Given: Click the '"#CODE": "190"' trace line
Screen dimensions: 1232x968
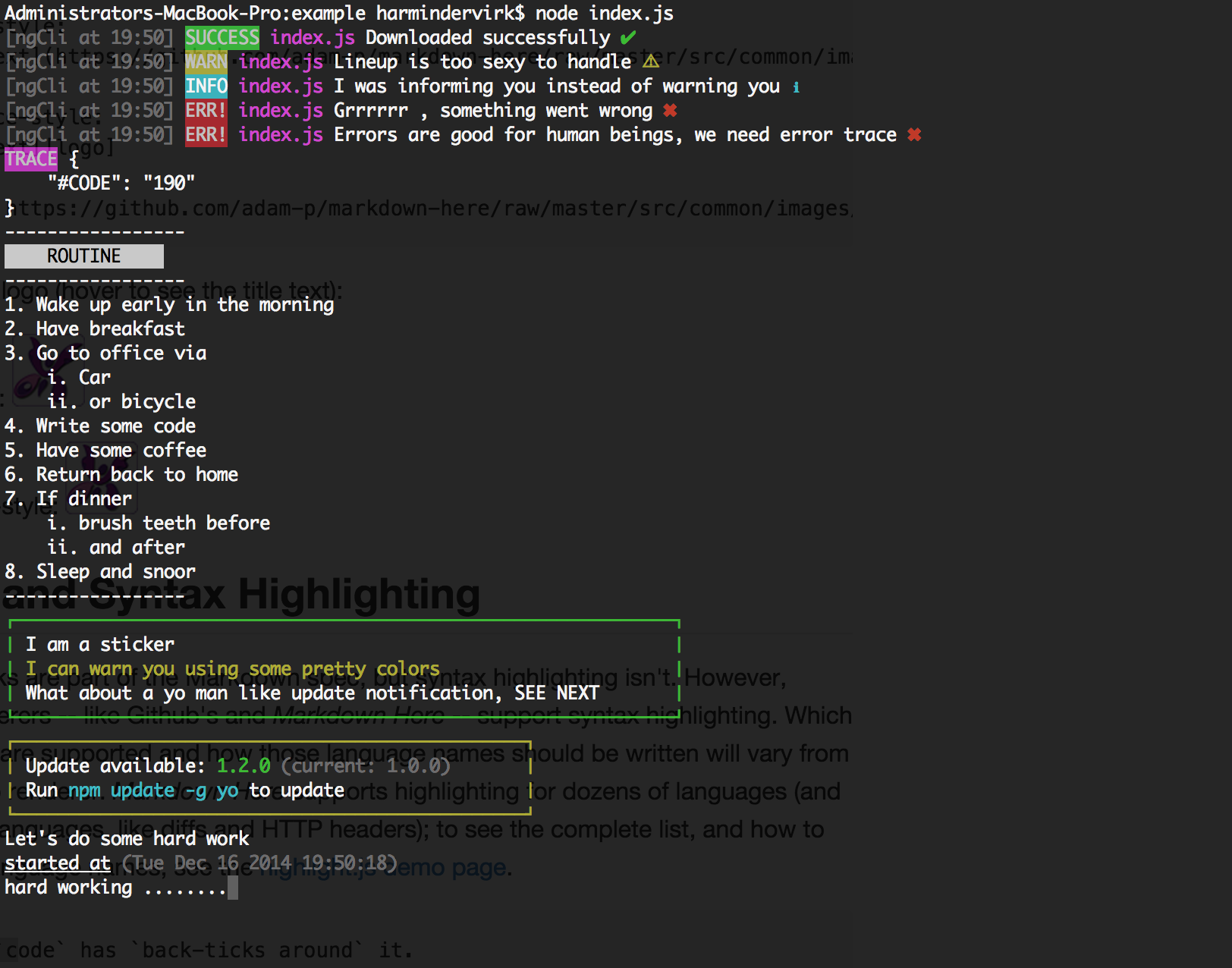Looking at the screenshot, I should click(121, 183).
